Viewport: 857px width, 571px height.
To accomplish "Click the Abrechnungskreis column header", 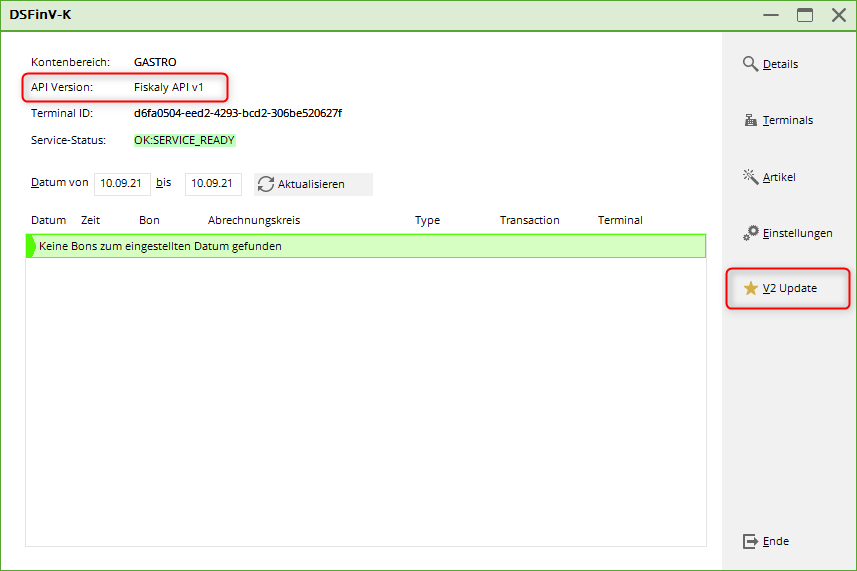I will (254, 220).
